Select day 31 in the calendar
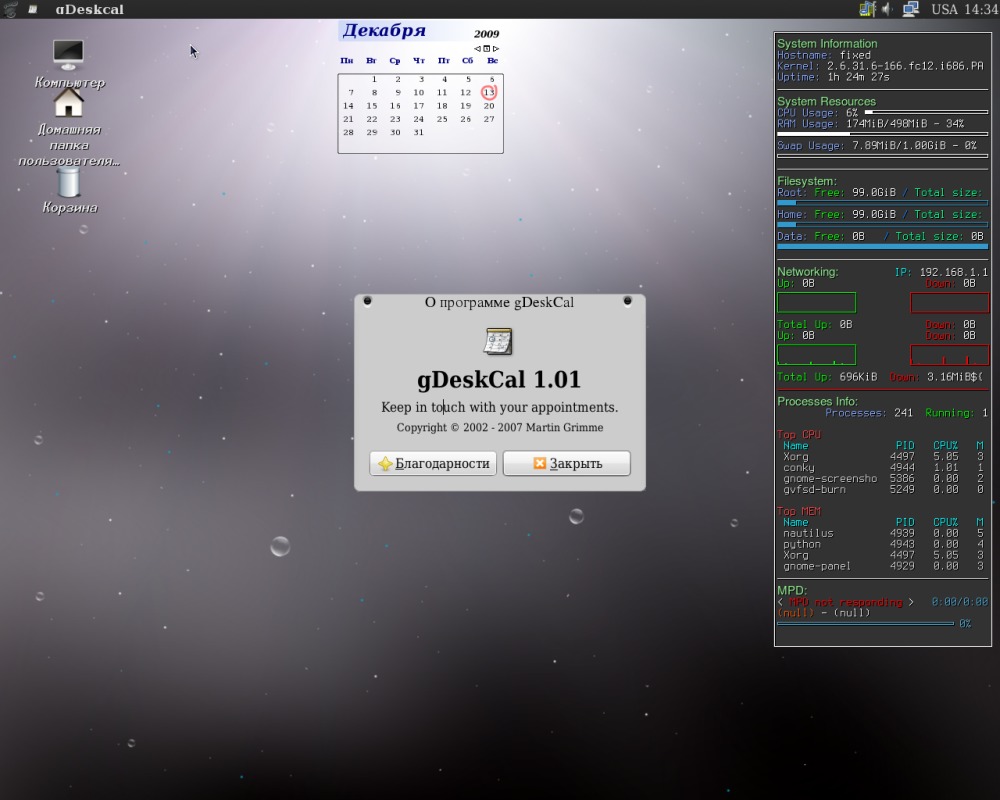Viewport: 1000px width, 800px height. [418, 133]
